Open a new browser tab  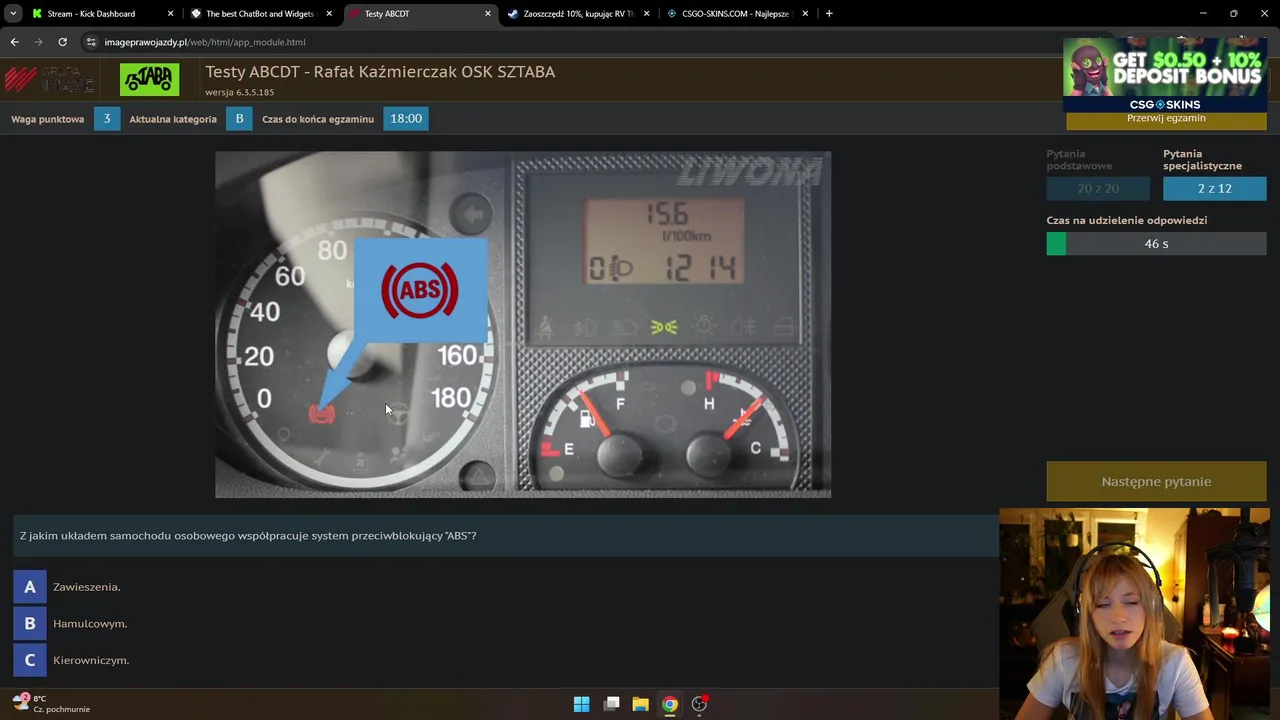tap(829, 14)
